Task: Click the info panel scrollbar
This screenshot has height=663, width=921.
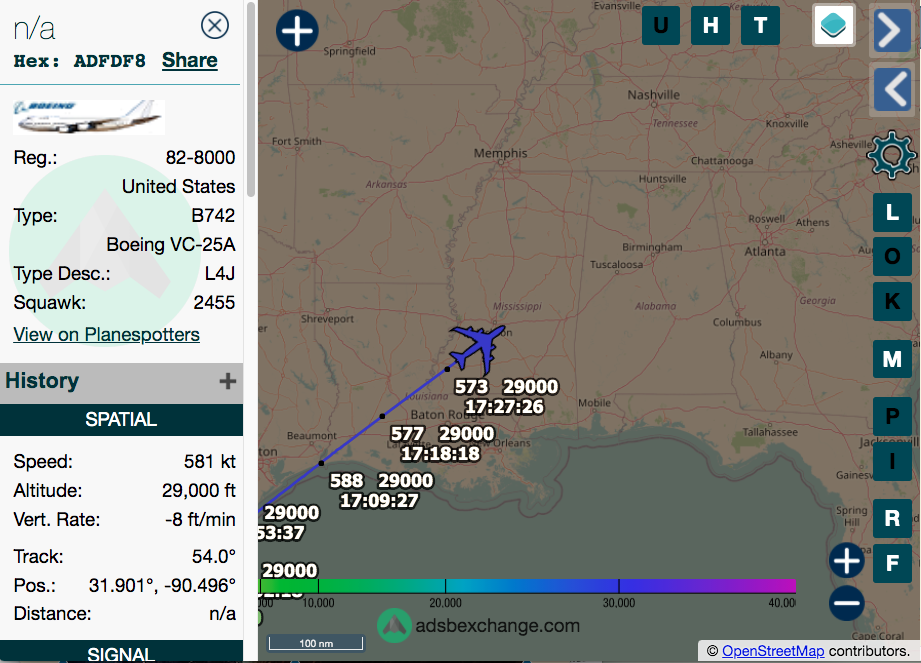Action: tap(251, 100)
